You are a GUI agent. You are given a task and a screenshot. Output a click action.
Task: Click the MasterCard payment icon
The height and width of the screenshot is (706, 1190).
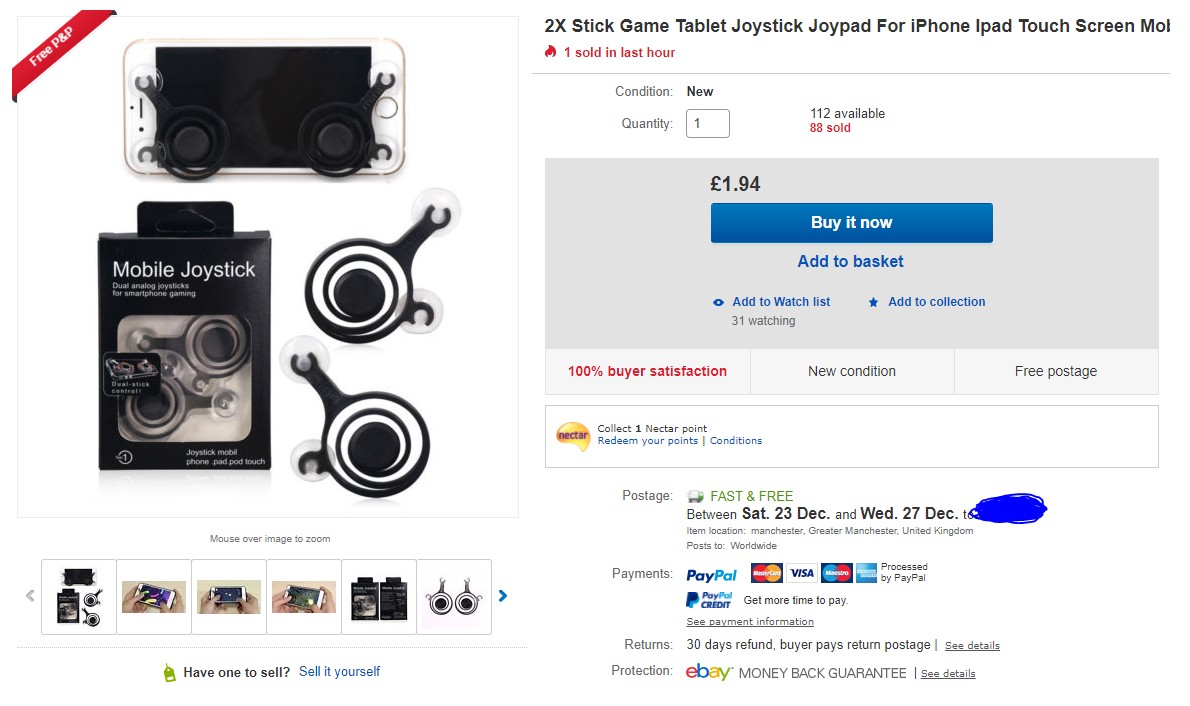click(766, 573)
